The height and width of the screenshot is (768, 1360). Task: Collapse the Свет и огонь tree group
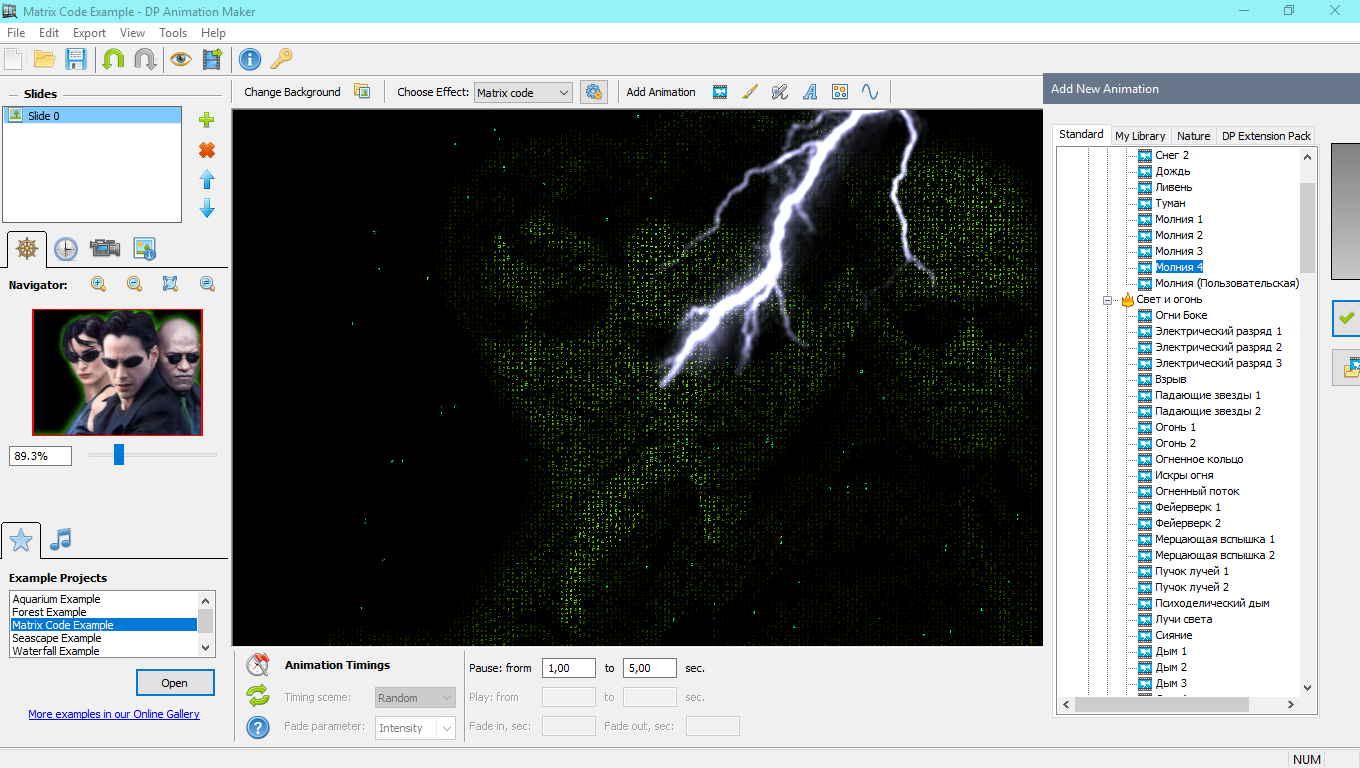[1108, 299]
